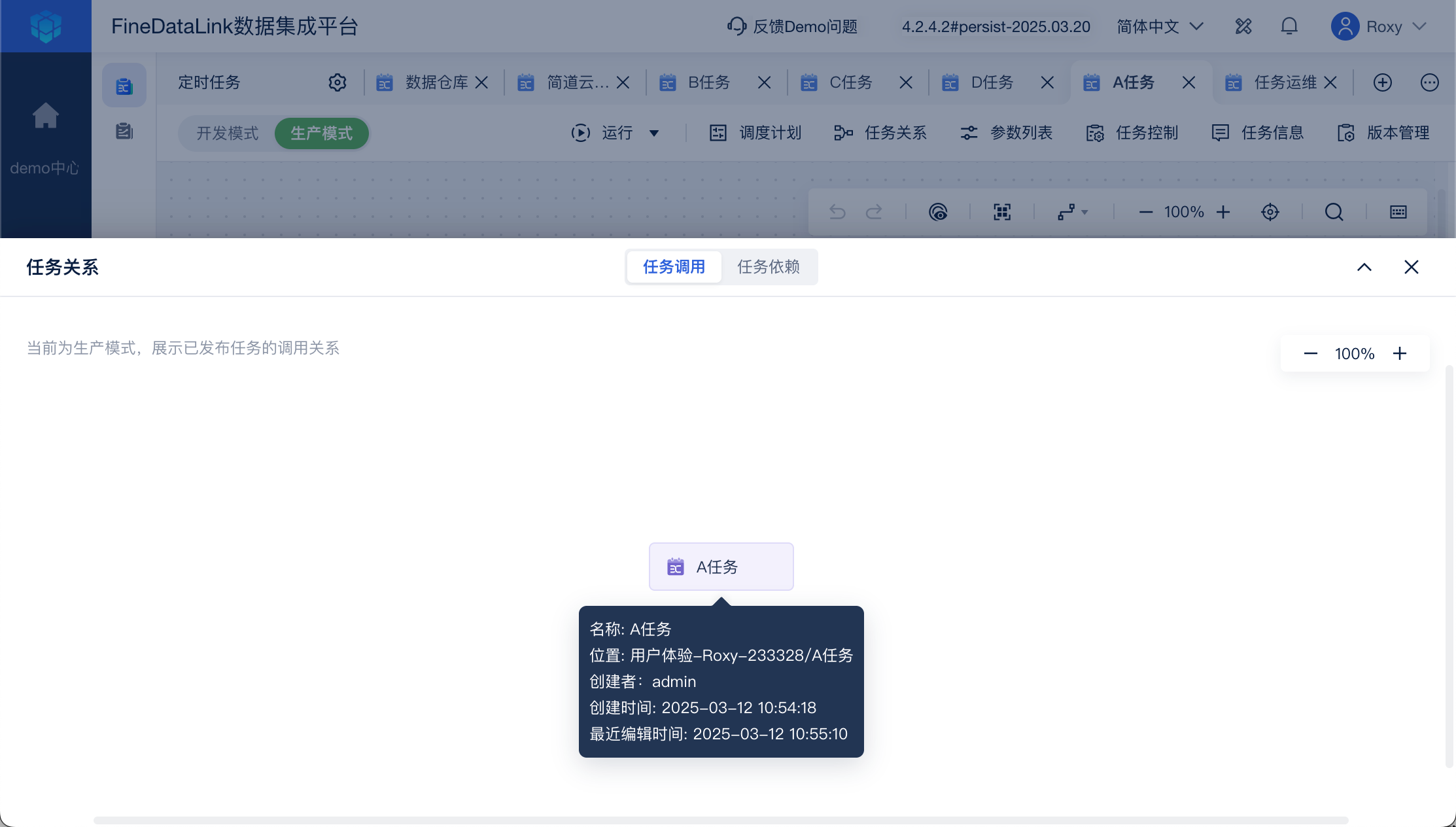Click the horizontal scrollbar in relation panel
The width and height of the screenshot is (1456, 827).
click(721, 820)
